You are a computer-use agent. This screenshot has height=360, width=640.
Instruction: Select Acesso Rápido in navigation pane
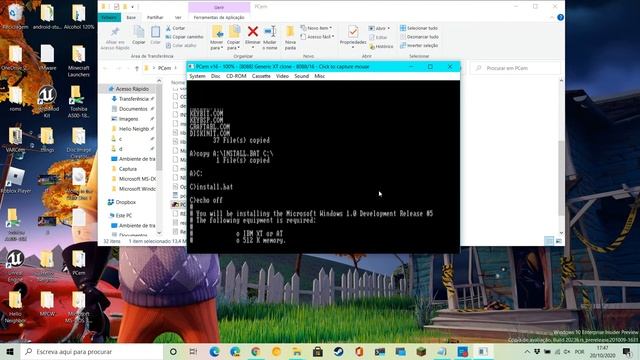coord(129,89)
